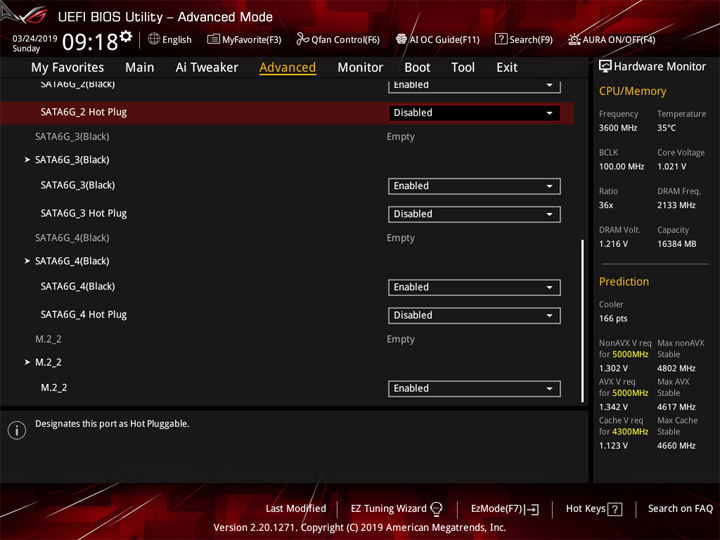Click the English language label
This screenshot has width=720, height=540.
coord(177,39)
